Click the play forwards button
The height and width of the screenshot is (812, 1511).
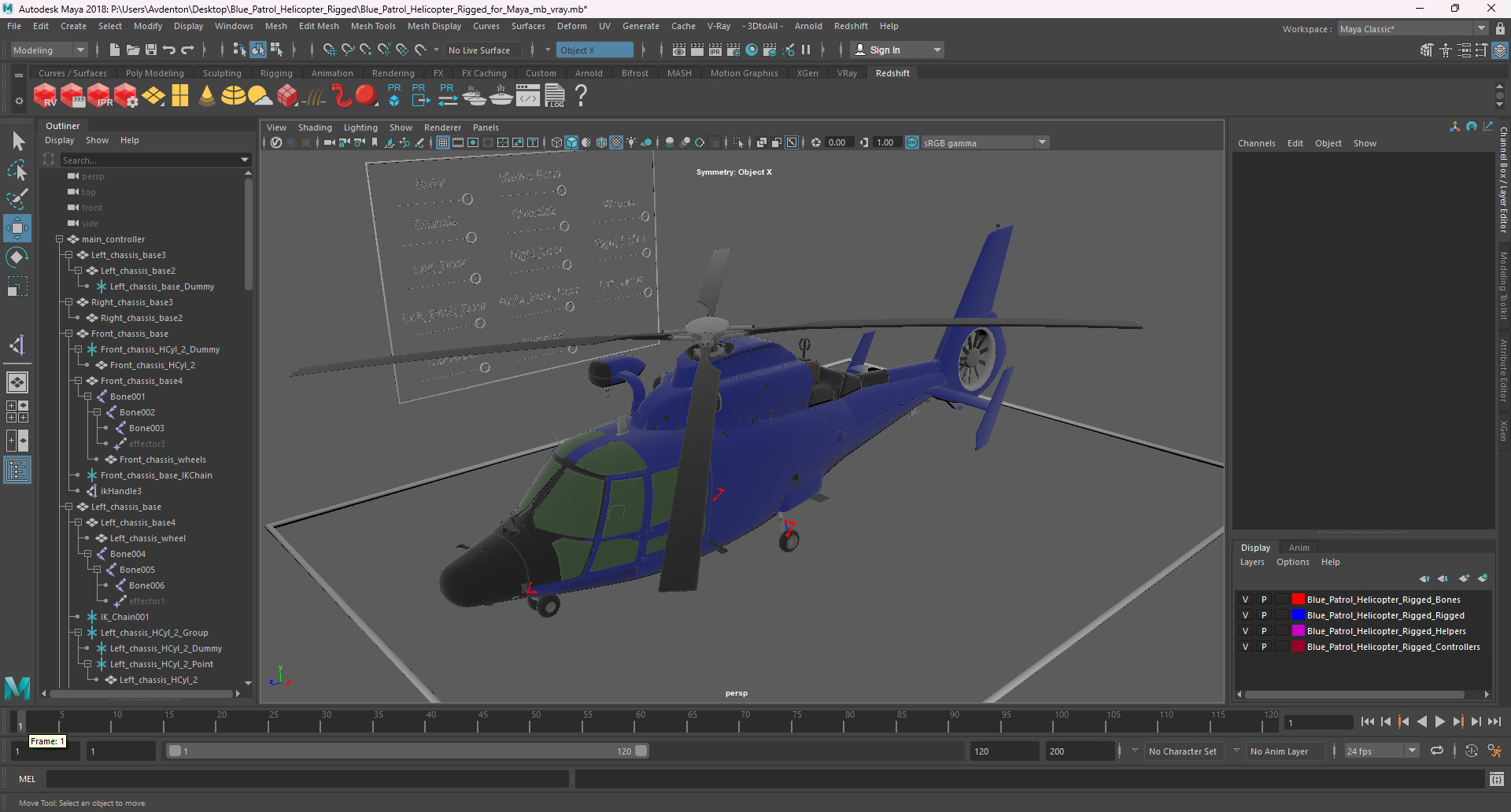click(1440, 722)
